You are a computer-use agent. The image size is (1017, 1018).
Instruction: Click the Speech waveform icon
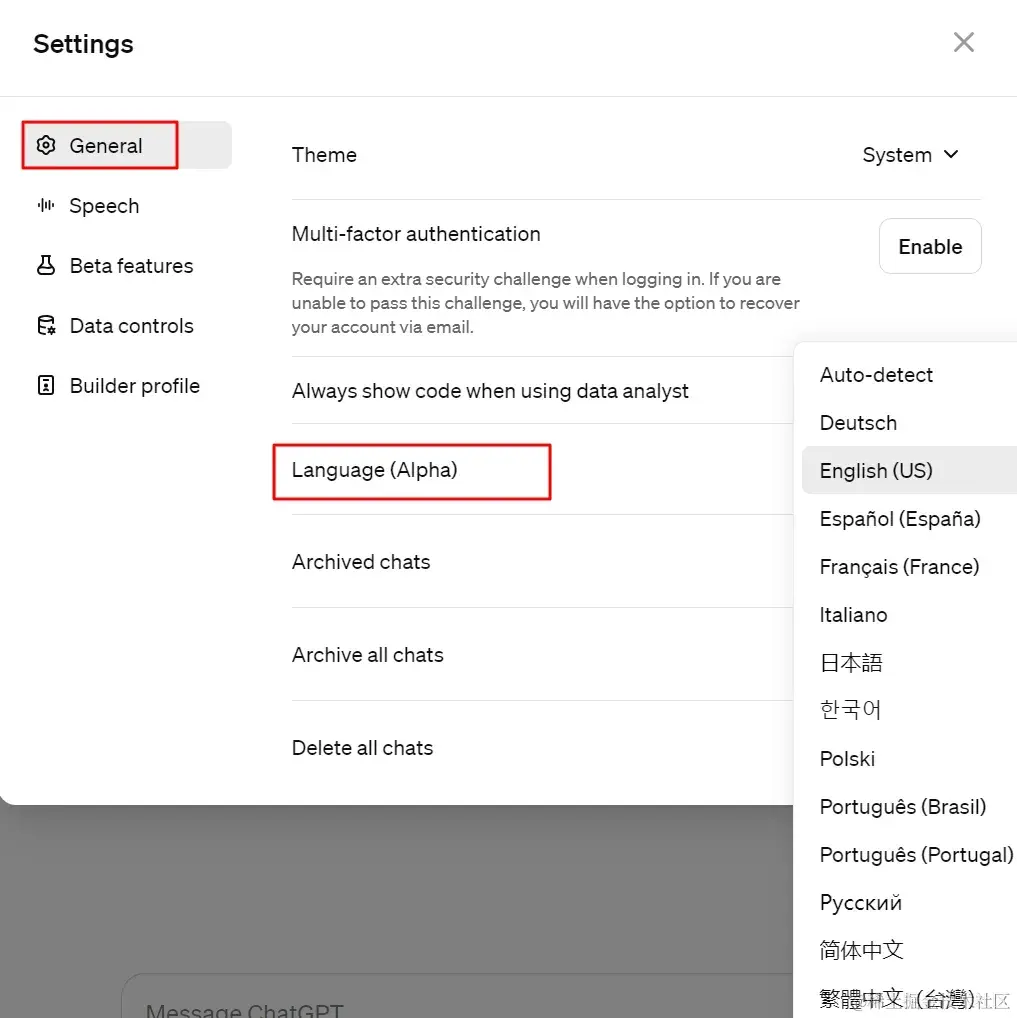[45, 206]
